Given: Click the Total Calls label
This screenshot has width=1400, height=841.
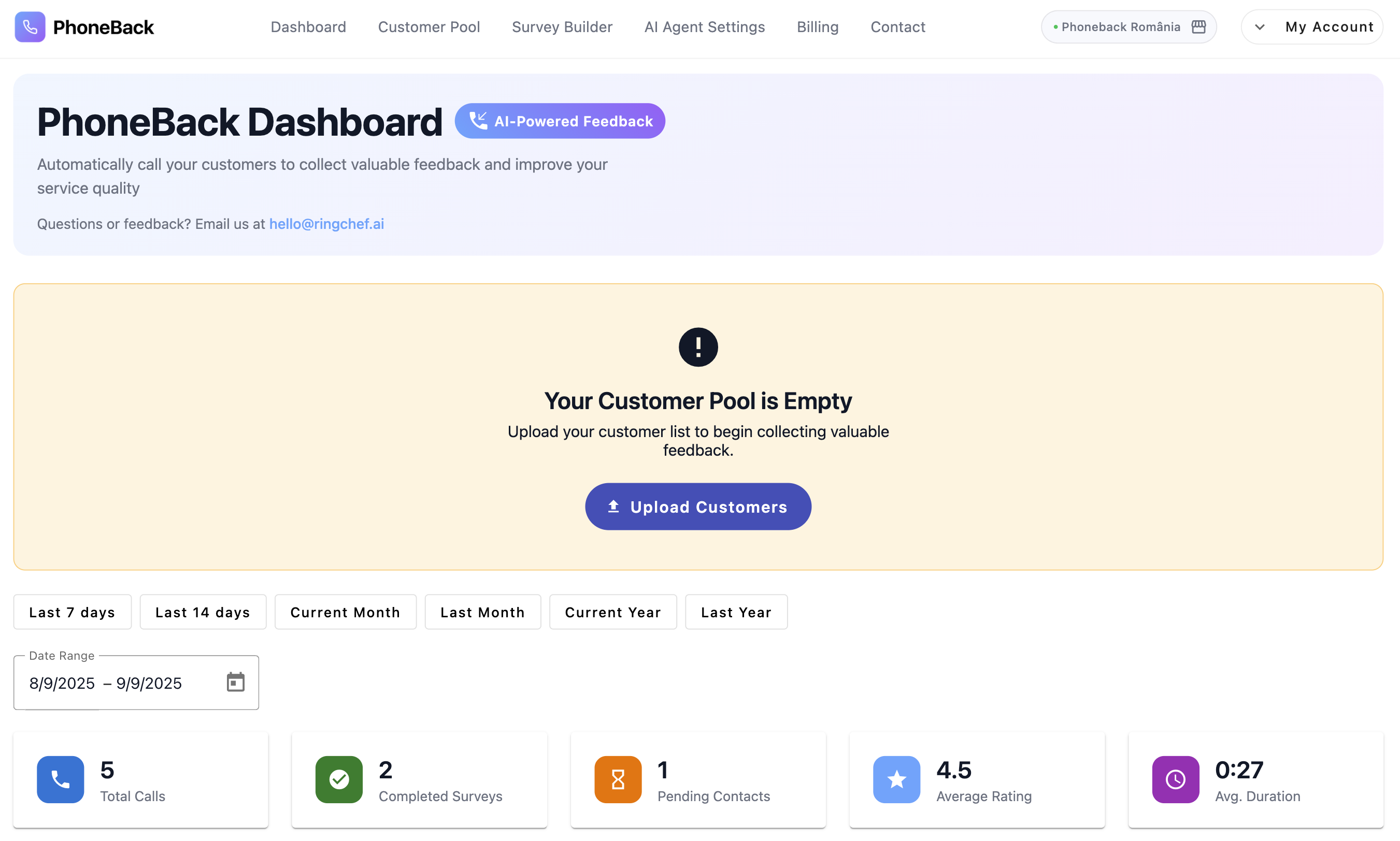Looking at the screenshot, I should 133,796.
